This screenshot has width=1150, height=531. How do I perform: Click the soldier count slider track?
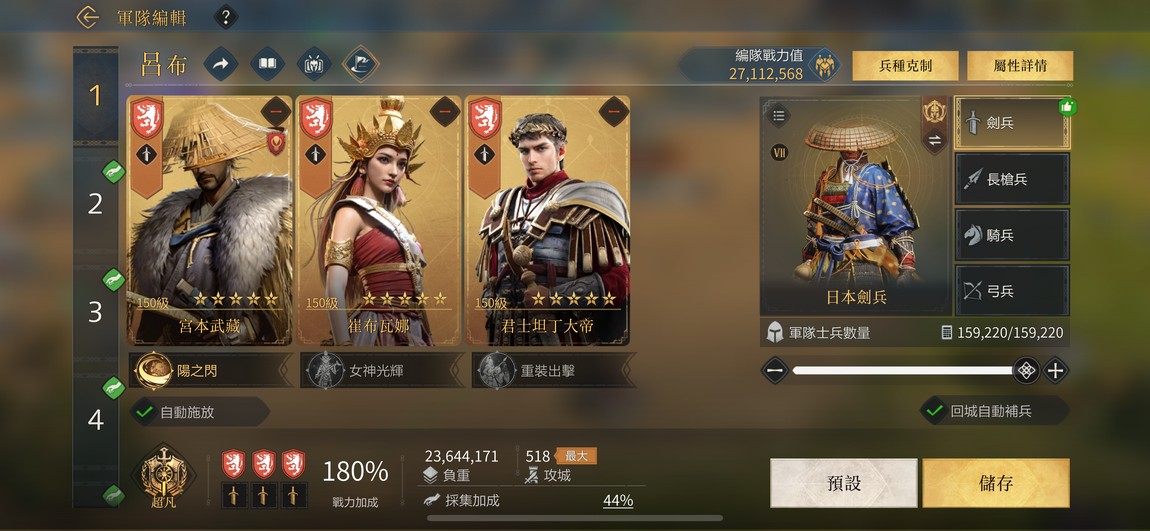coord(902,370)
